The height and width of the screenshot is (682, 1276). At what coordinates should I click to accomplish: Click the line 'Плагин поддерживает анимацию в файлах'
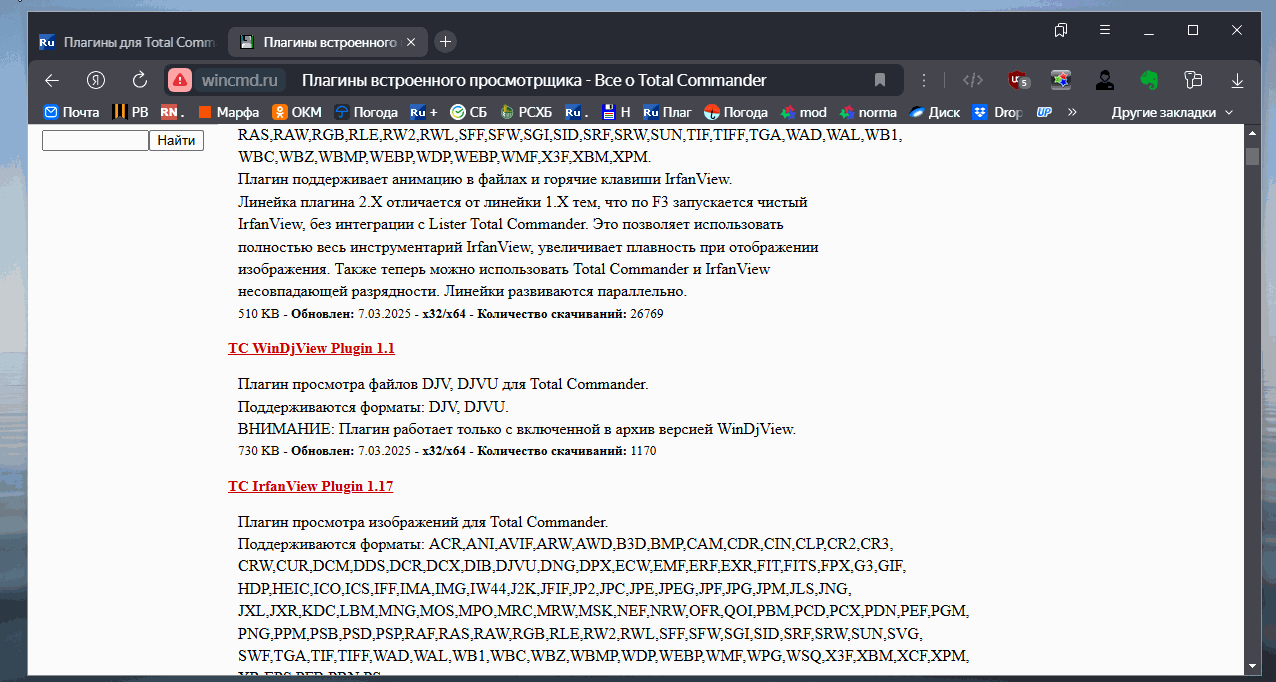pyautogui.click(x=485, y=180)
